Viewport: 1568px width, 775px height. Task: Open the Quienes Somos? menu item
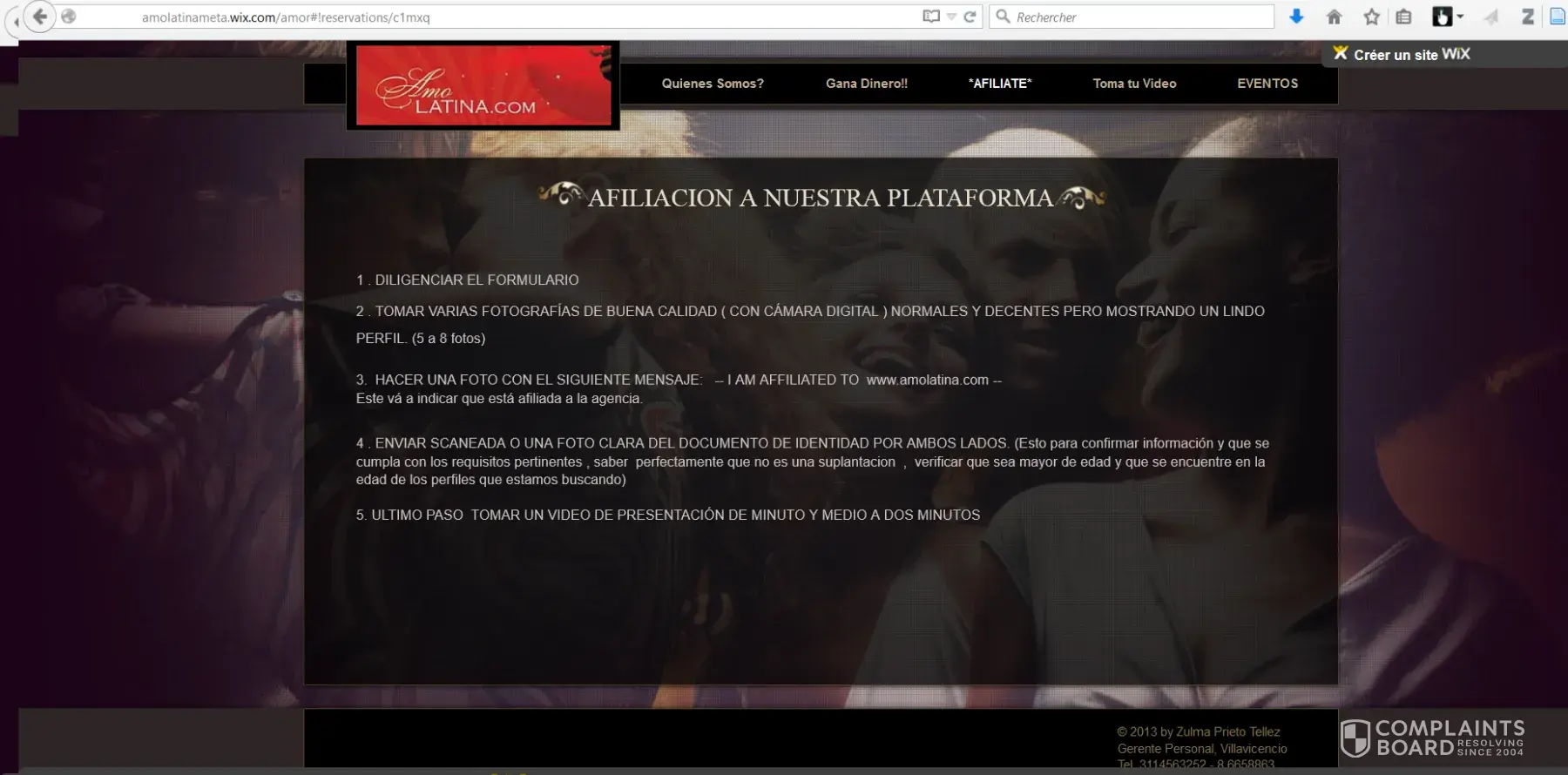712,84
